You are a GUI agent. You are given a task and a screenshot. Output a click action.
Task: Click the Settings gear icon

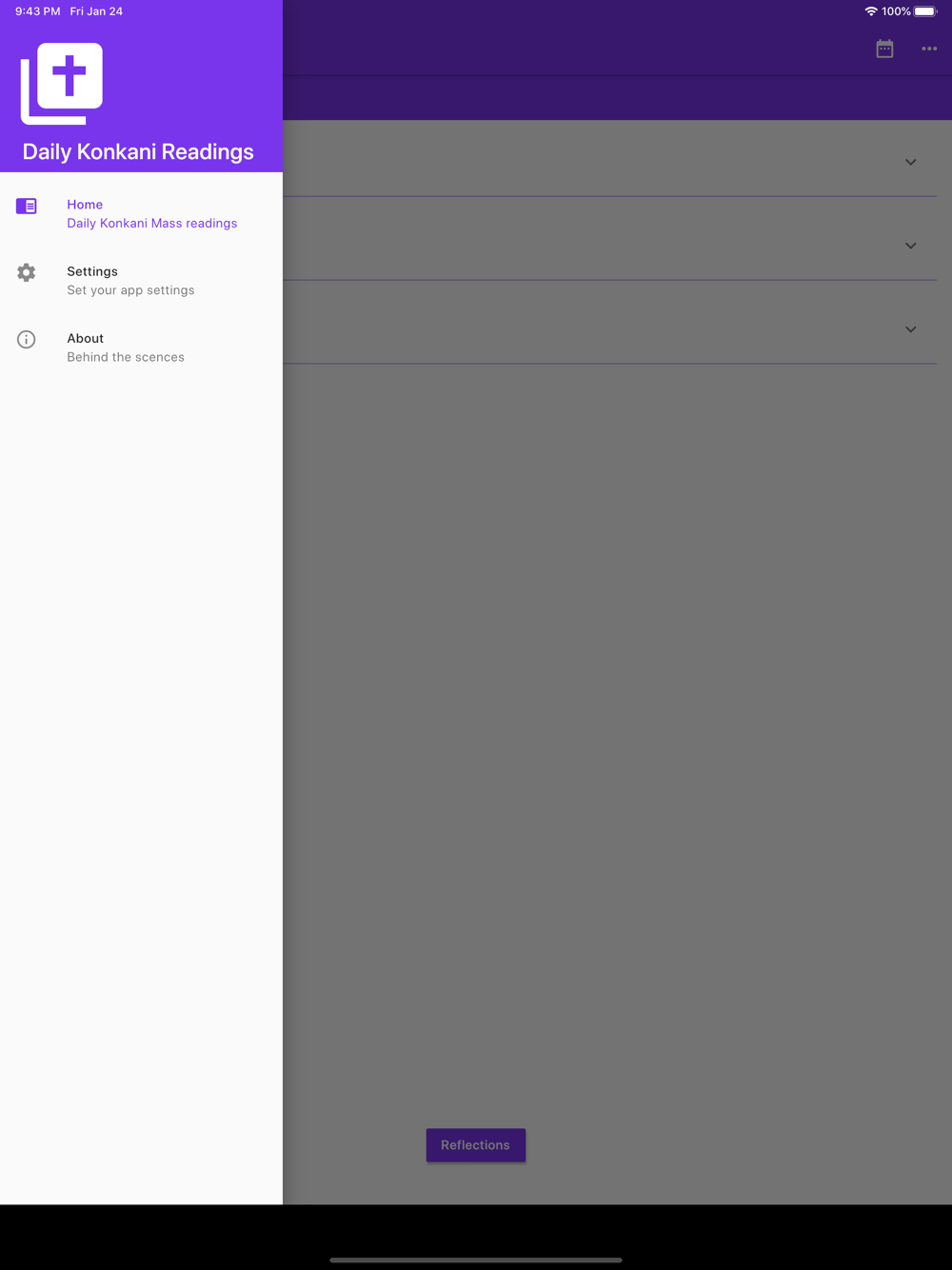tap(27, 272)
